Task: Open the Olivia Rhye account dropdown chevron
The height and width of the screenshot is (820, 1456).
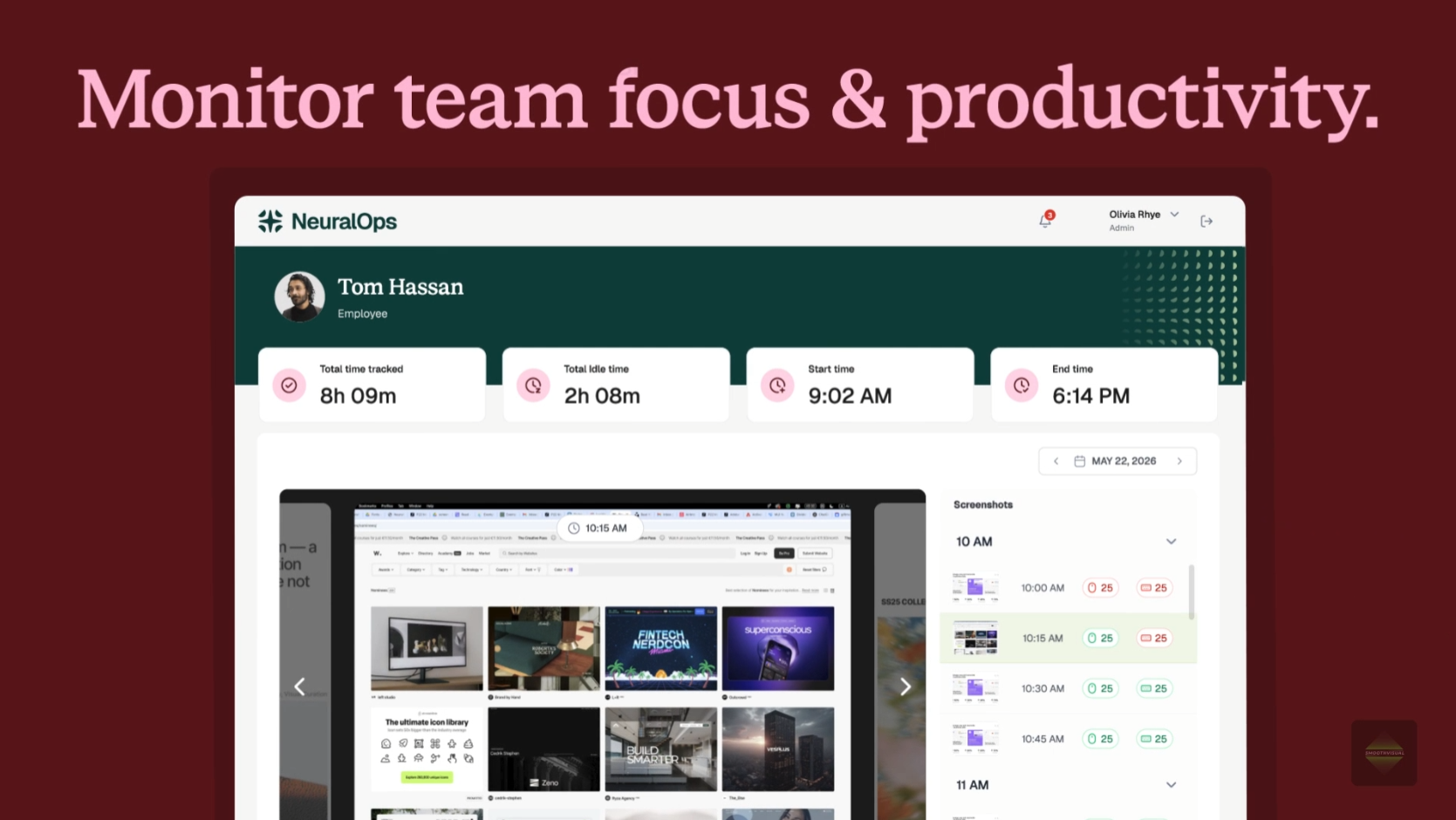Action: [1175, 215]
